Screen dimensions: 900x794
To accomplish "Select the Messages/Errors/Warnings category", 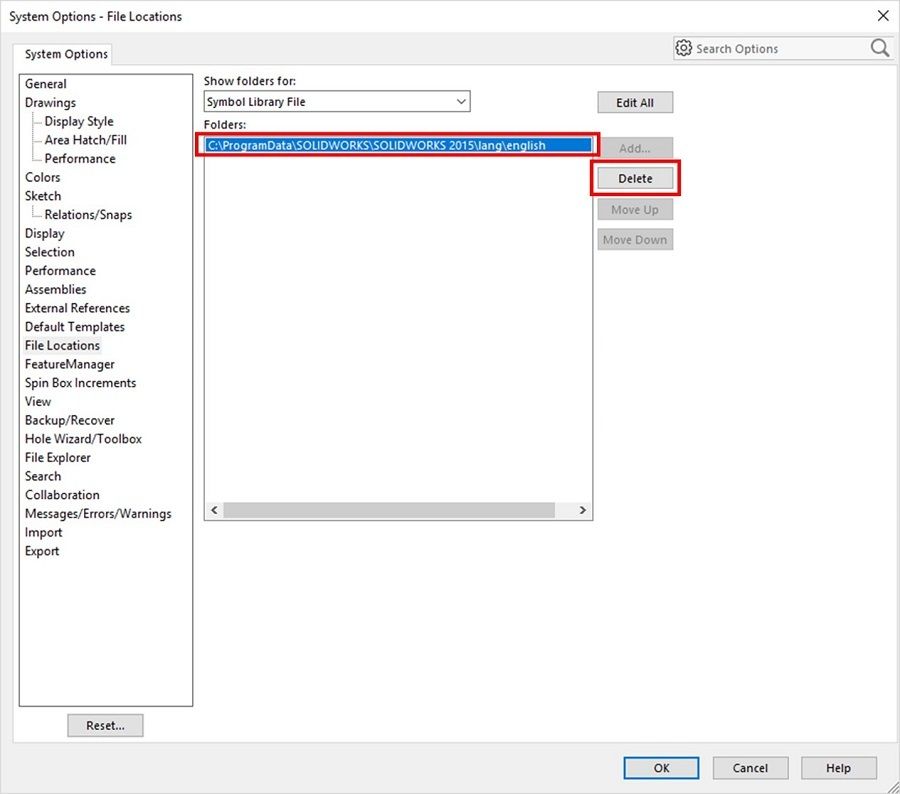I will pyautogui.click(x=98, y=514).
